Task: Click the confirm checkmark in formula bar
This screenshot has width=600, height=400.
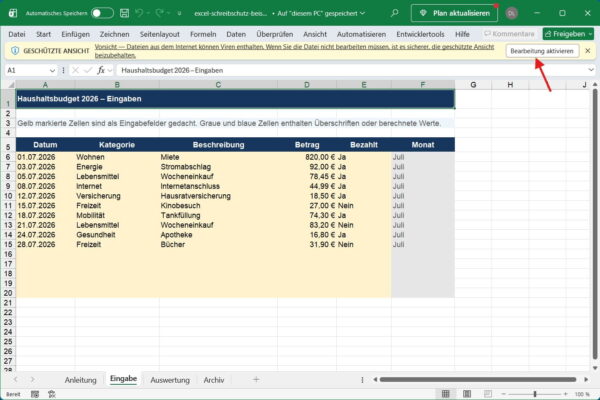Action: point(88,70)
